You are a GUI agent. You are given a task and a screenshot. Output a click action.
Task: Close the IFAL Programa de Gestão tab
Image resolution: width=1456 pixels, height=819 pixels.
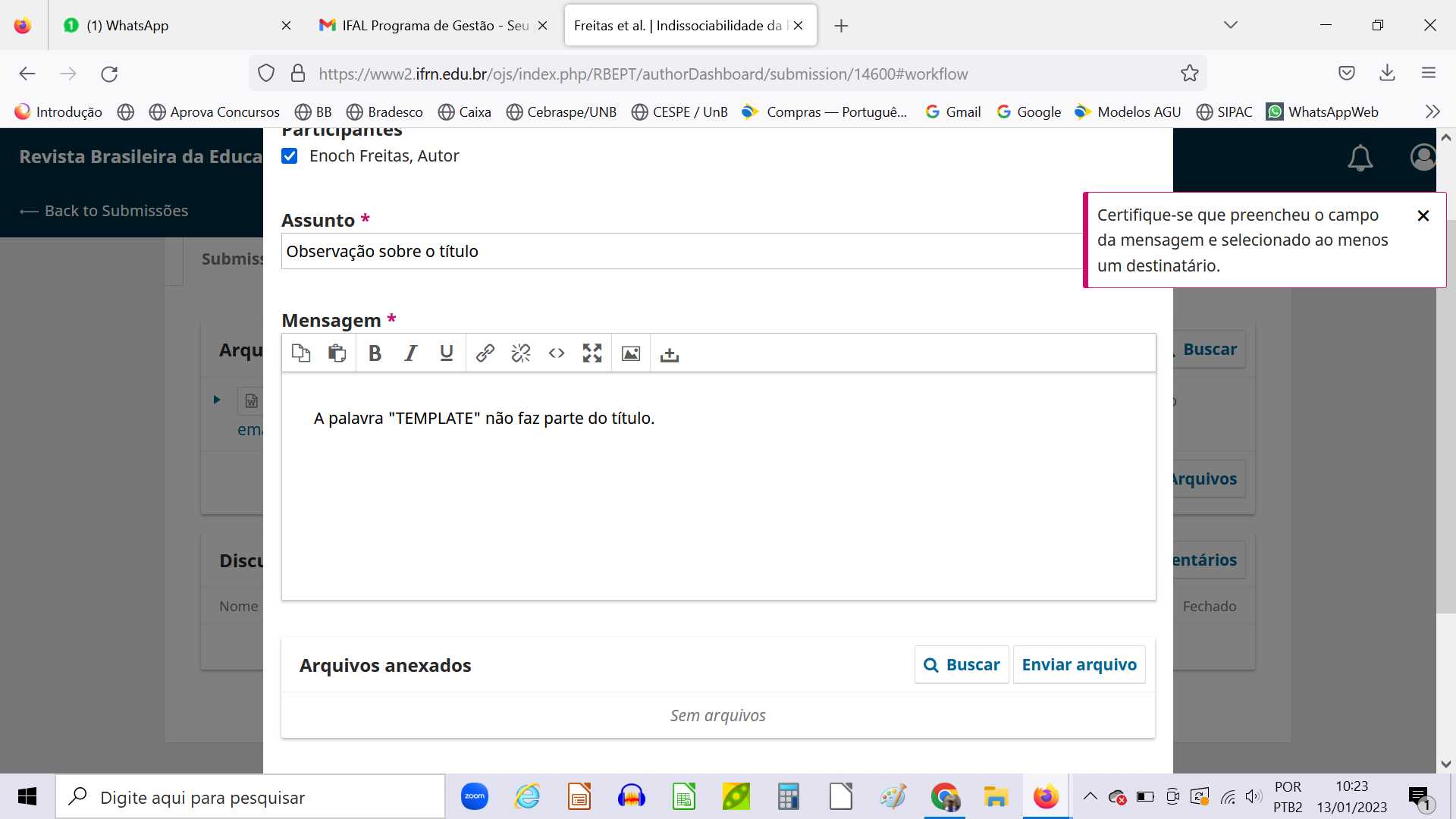(x=542, y=26)
